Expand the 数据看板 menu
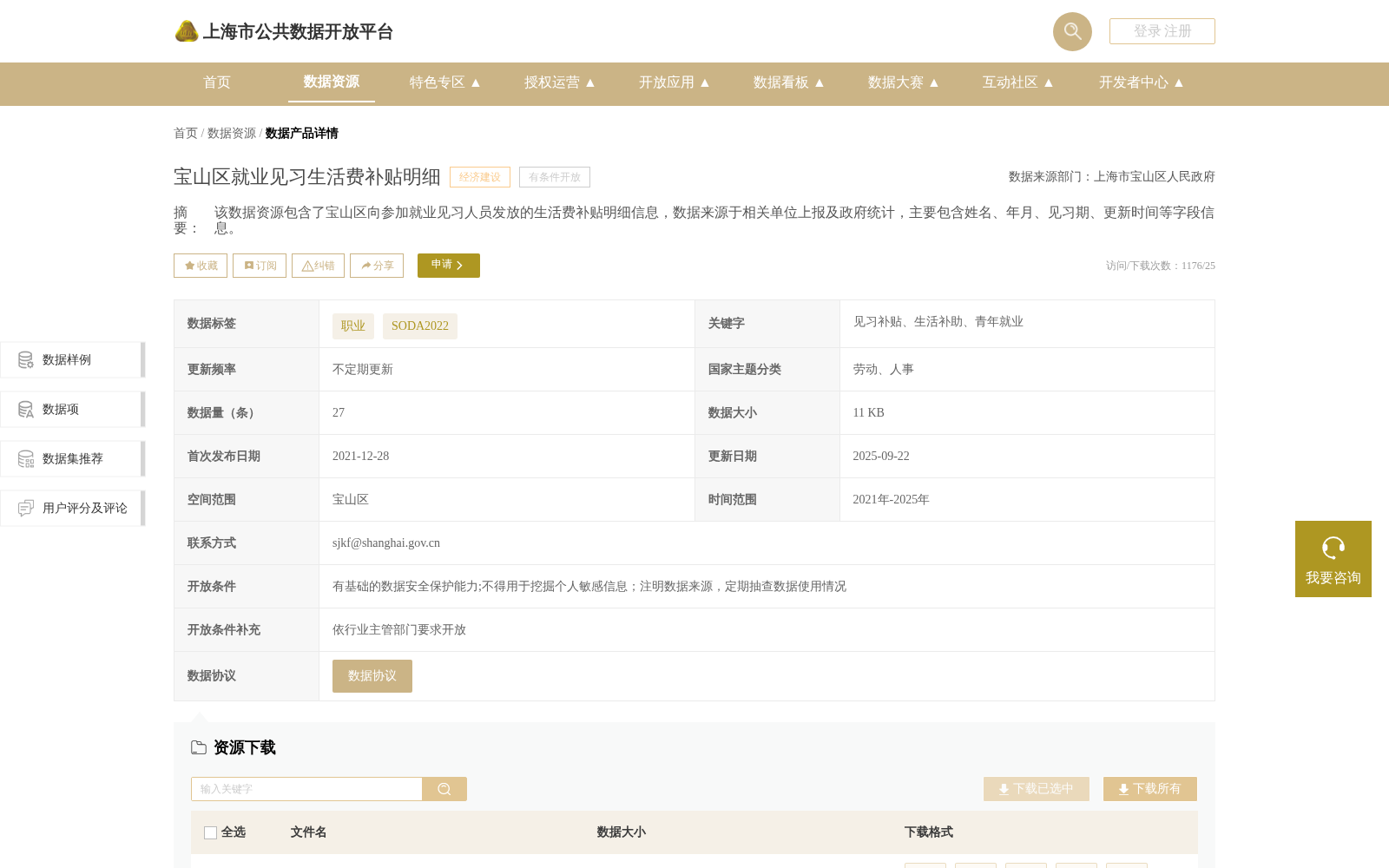The width and height of the screenshot is (1389, 868). 789,82
